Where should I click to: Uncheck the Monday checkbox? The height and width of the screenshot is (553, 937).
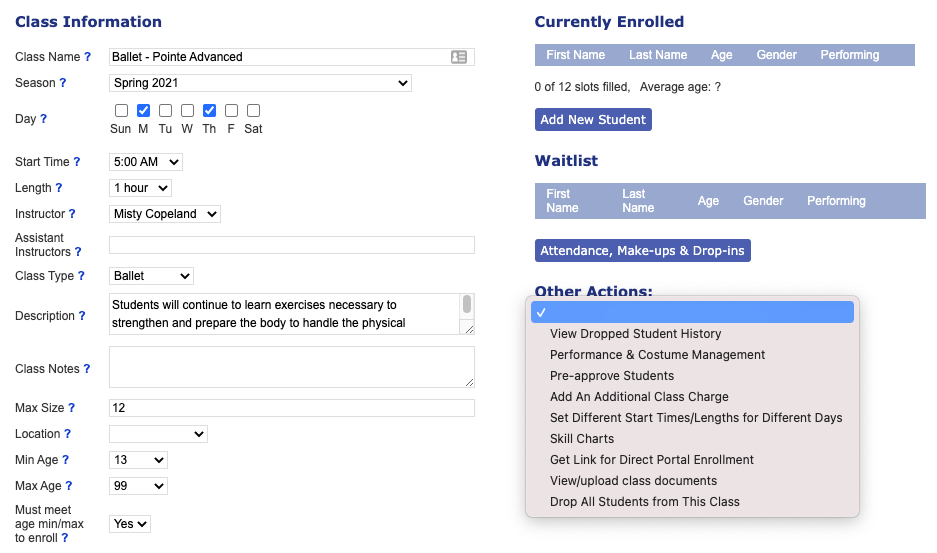tap(143, 111)
